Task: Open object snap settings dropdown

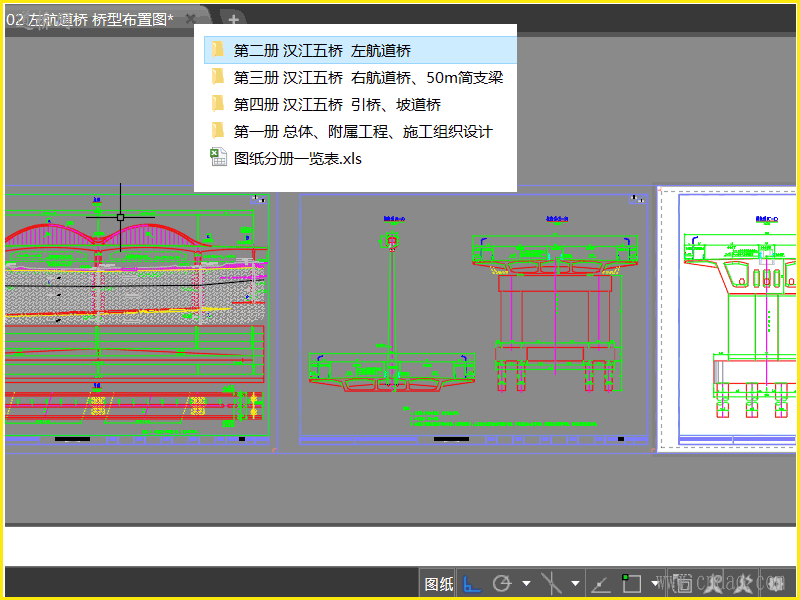Action: pos(655,583)
